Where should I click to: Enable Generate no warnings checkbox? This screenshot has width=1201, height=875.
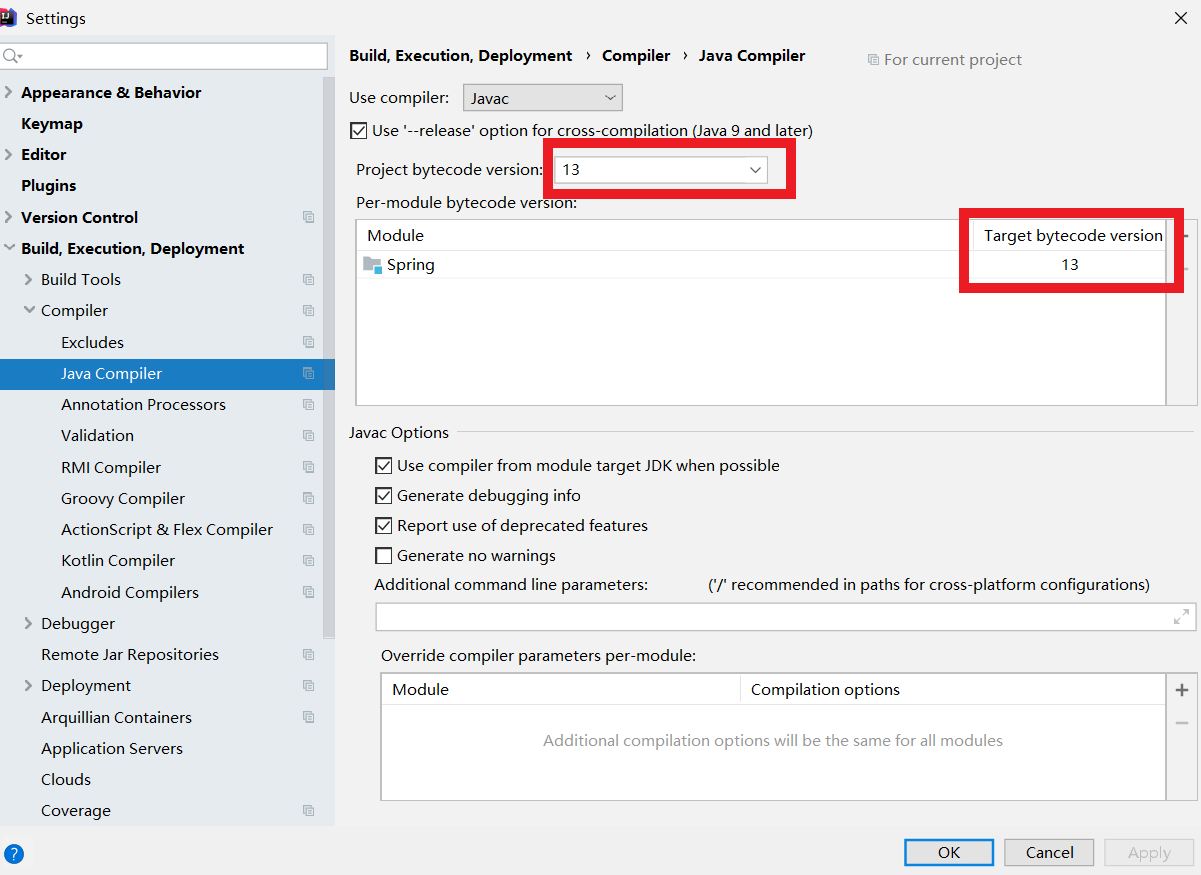[x=383, y=556]
